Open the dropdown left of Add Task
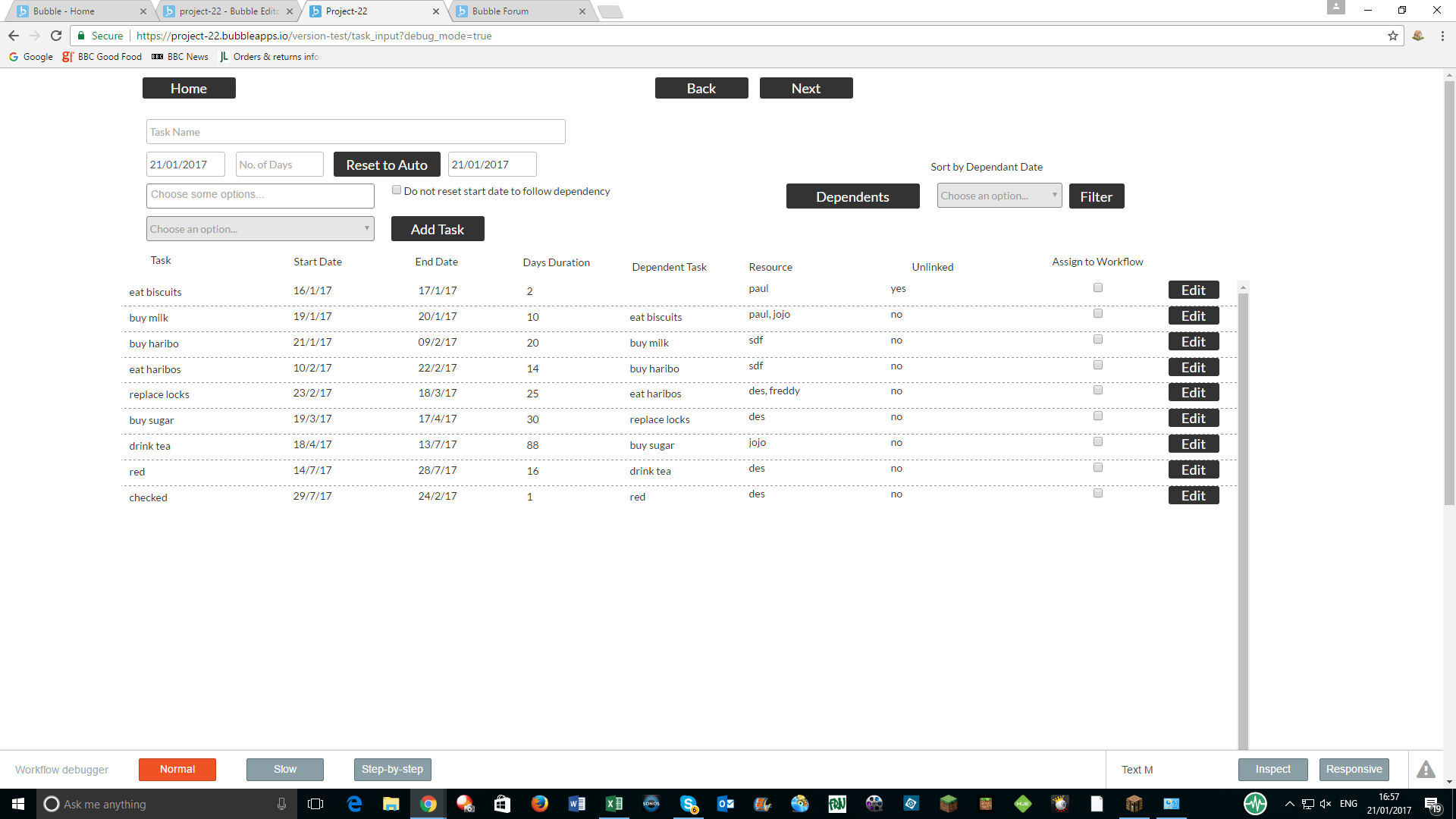1456x819 pixels. tap(260, 229)
